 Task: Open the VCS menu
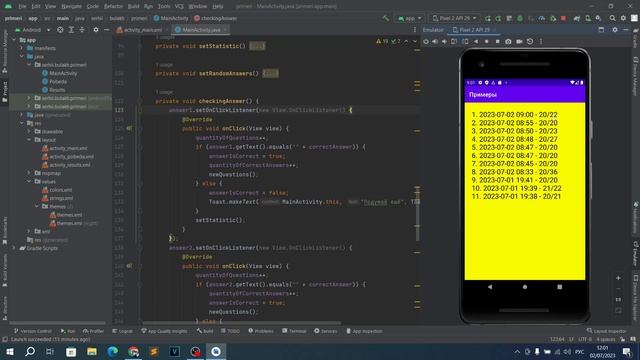[179, 6]
